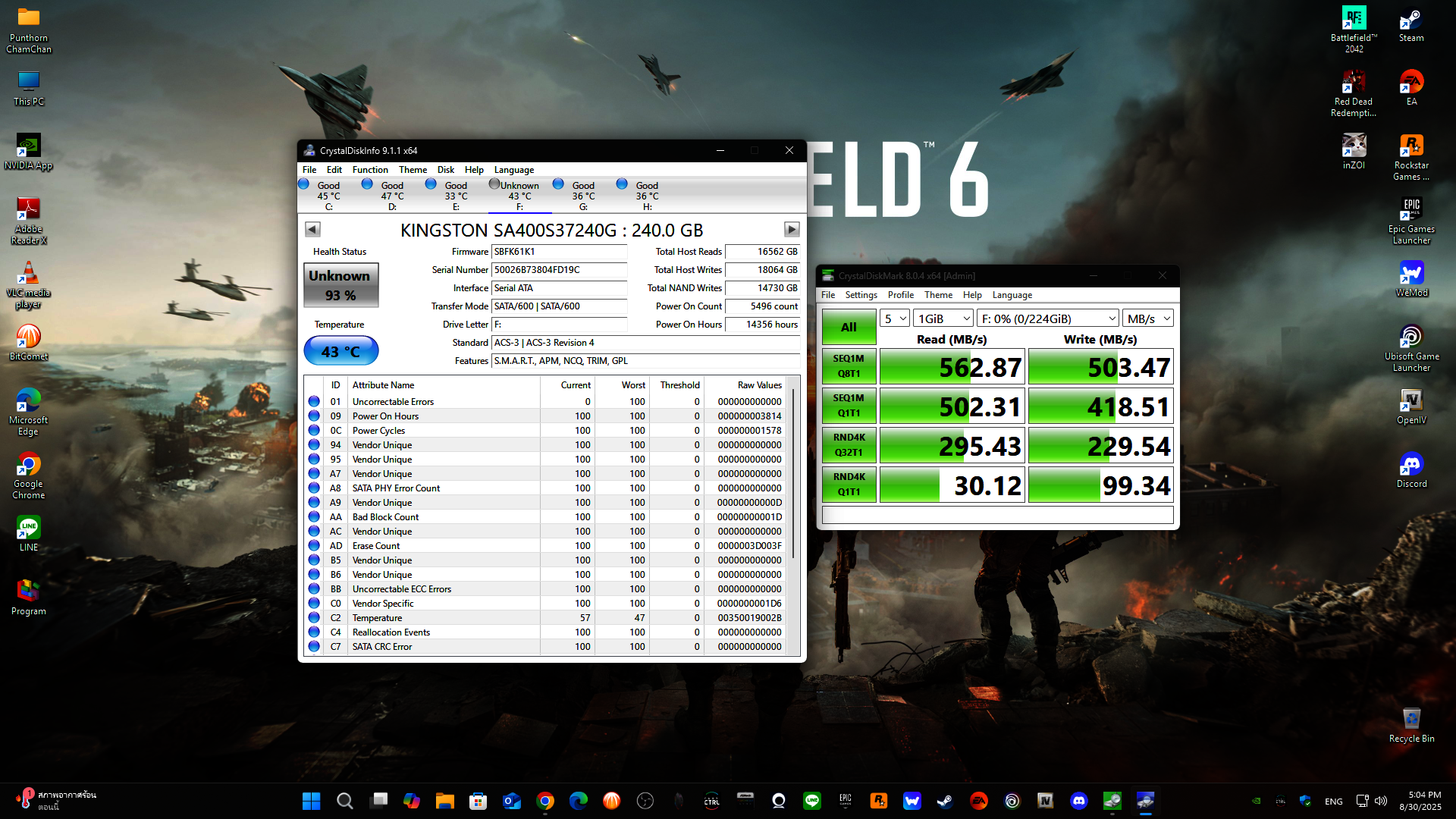Viewport: 1456px width, 819px height.
Task: Go to the previous disk with the left arrow
Action: point(312,229)
